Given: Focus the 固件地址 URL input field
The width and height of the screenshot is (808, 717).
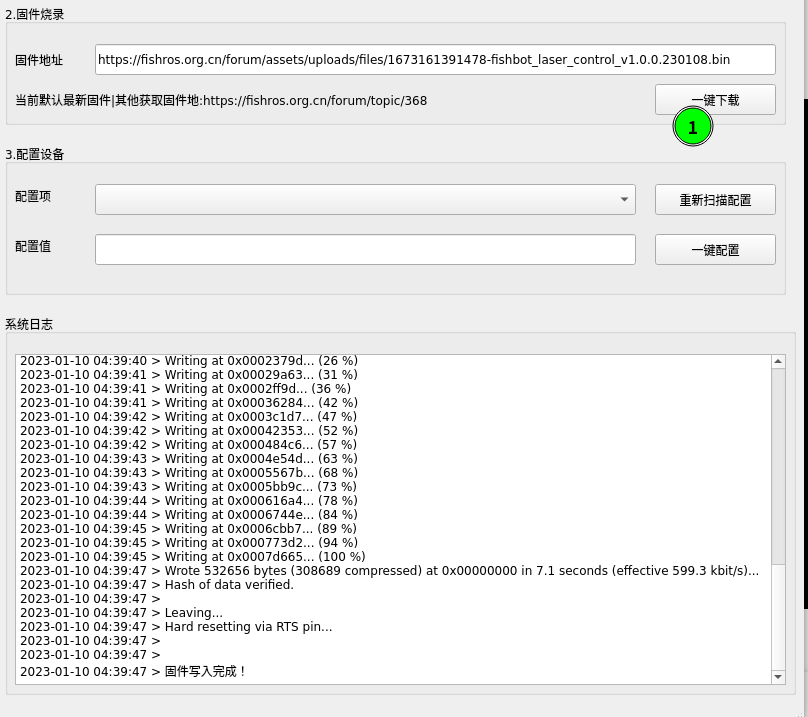Looking at the screenshot, I should 435,60.
